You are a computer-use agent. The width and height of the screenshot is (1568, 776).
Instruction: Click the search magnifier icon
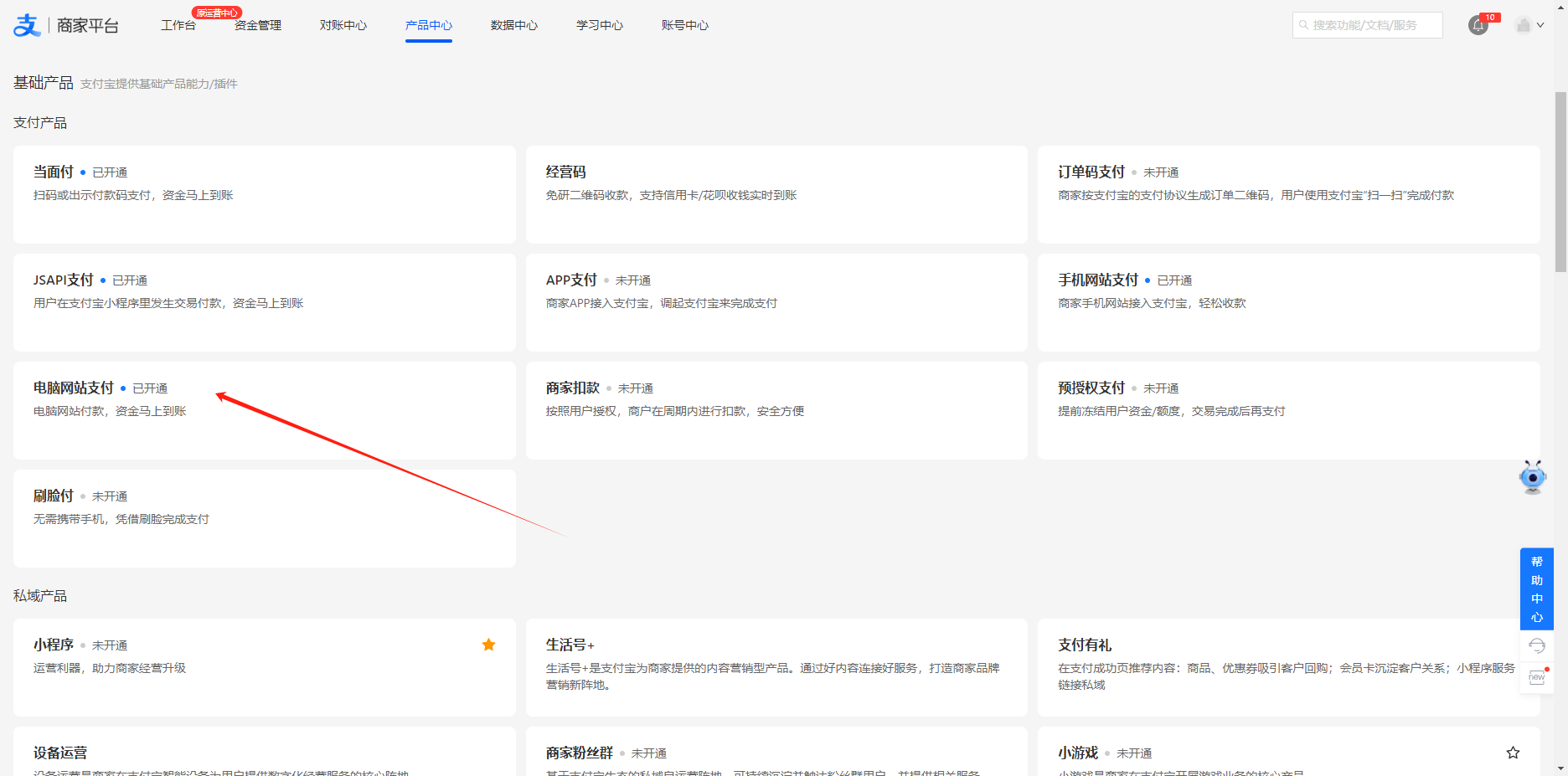(1304, 25)
